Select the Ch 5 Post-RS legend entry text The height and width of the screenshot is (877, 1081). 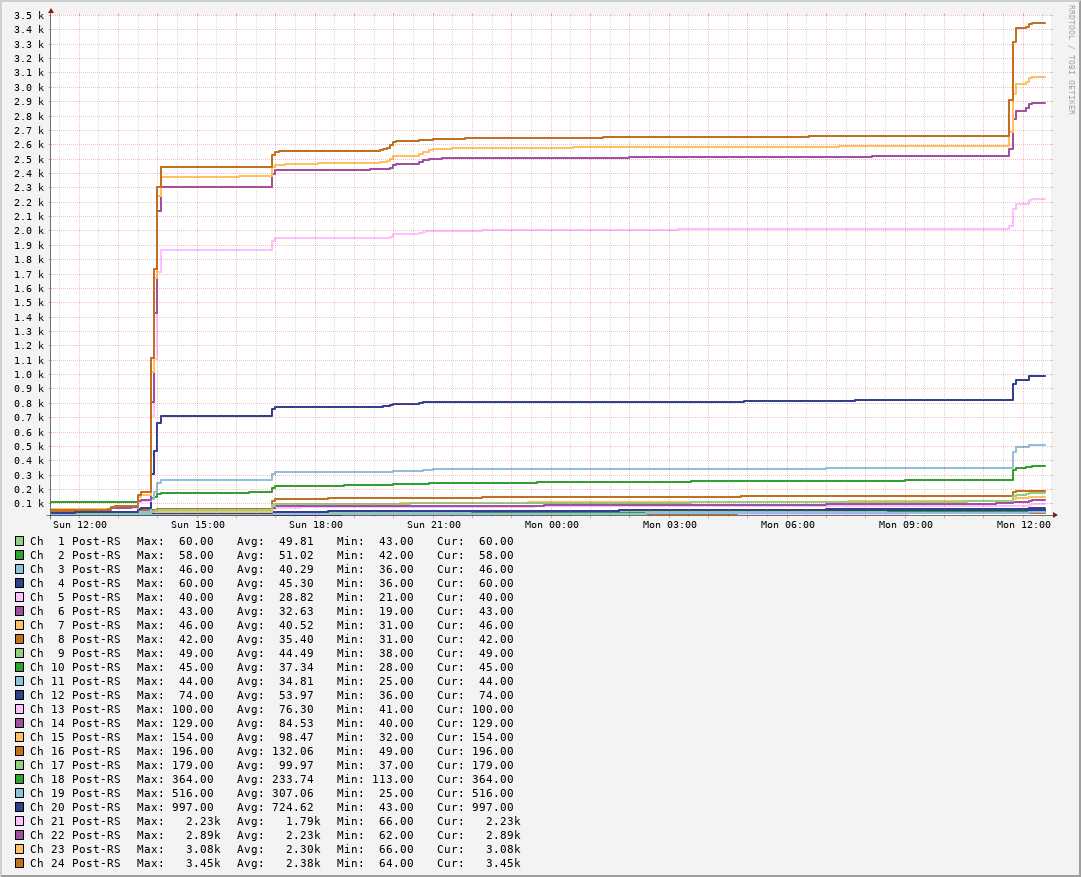pyautogui.click(x=75, y=597)
